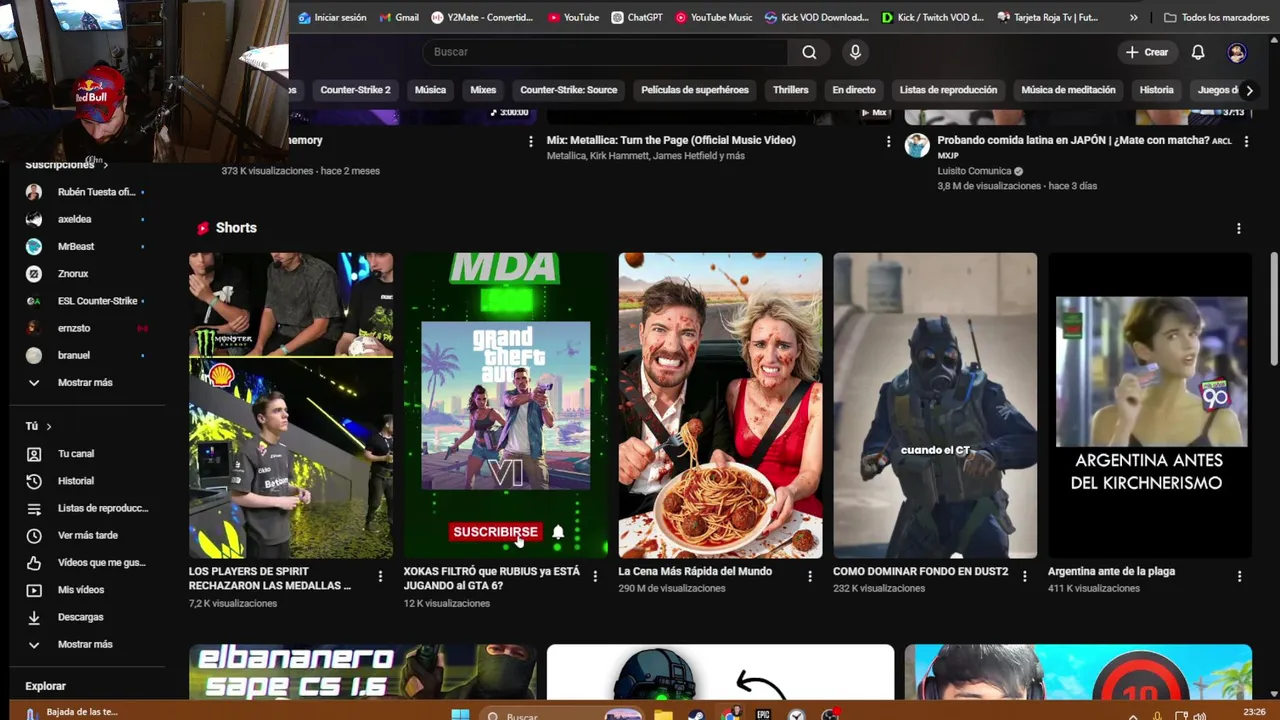Select Música de meditación chip
Image resolution: width=1280 pixels, height=720 pixels.
click(1068, 90)
